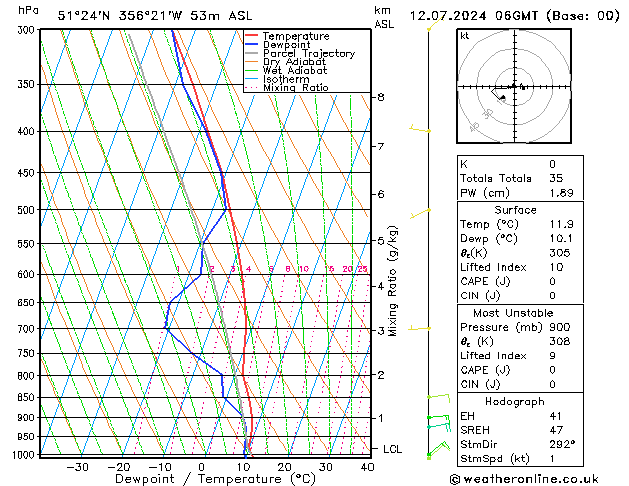Click the Mixing Ratio legend entry
The height and width of the screenshot is (486, 629).
(287, 88)
